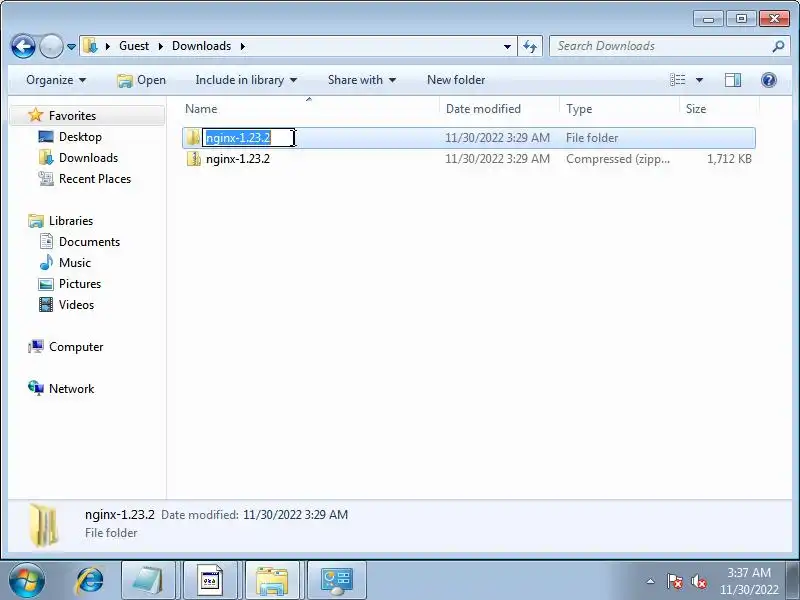The width and height of the screenshot is (800, 600).
Task: Click the Favorites star icon
Action: (35, 115)
